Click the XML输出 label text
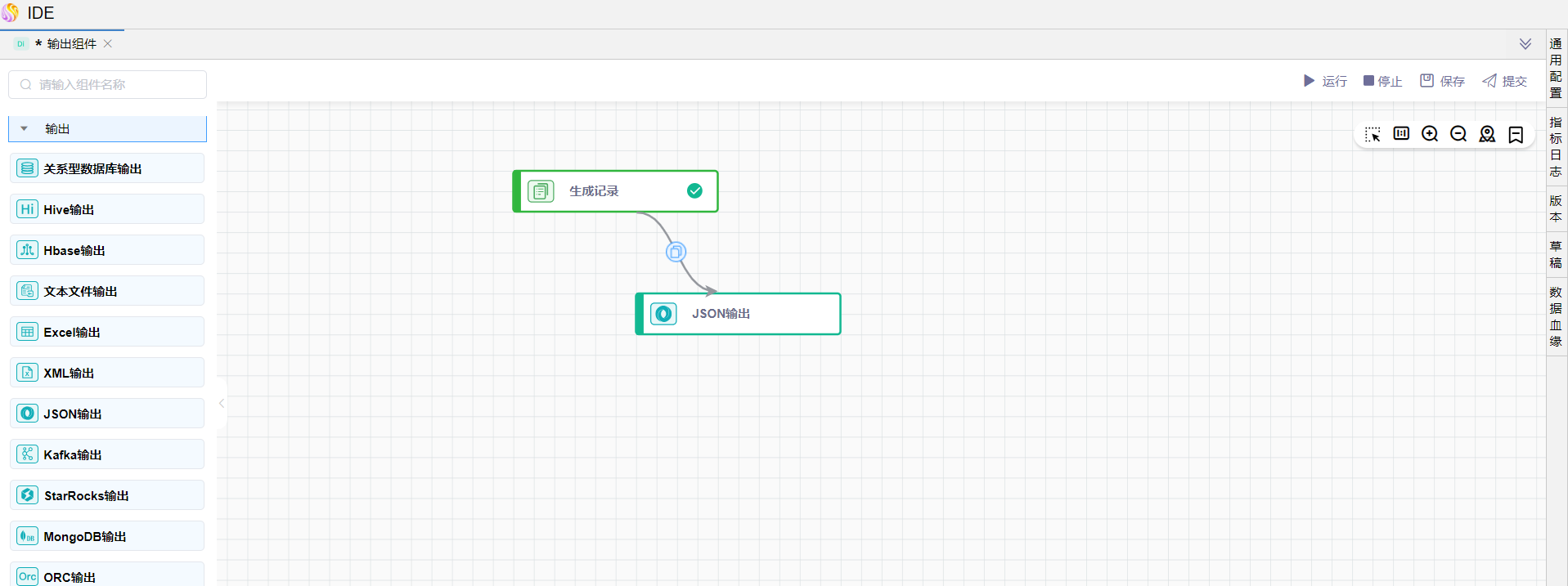Viewport: 1568px width, 586px height. click(x=69, y=374)
